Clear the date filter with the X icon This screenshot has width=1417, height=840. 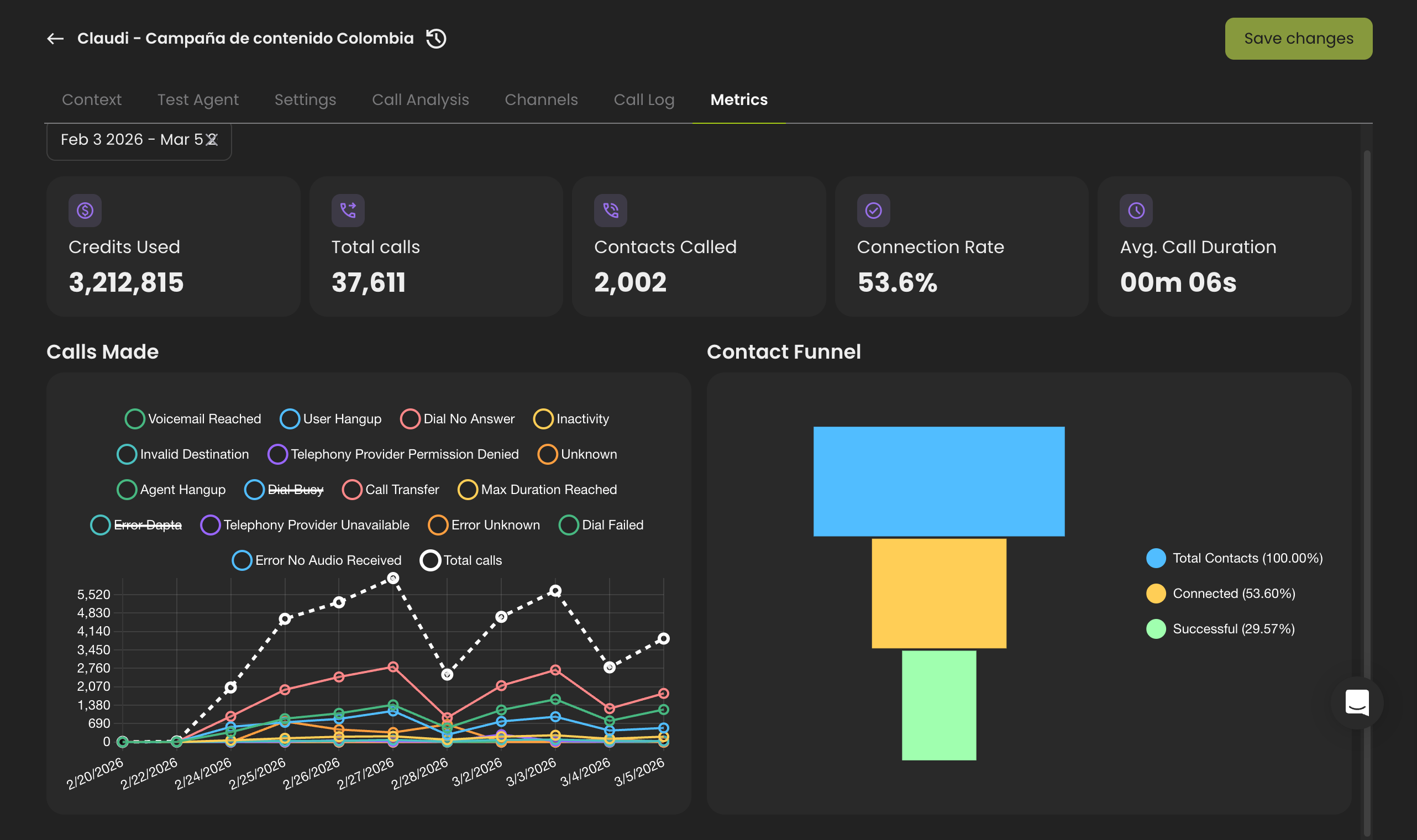[212, 139]
